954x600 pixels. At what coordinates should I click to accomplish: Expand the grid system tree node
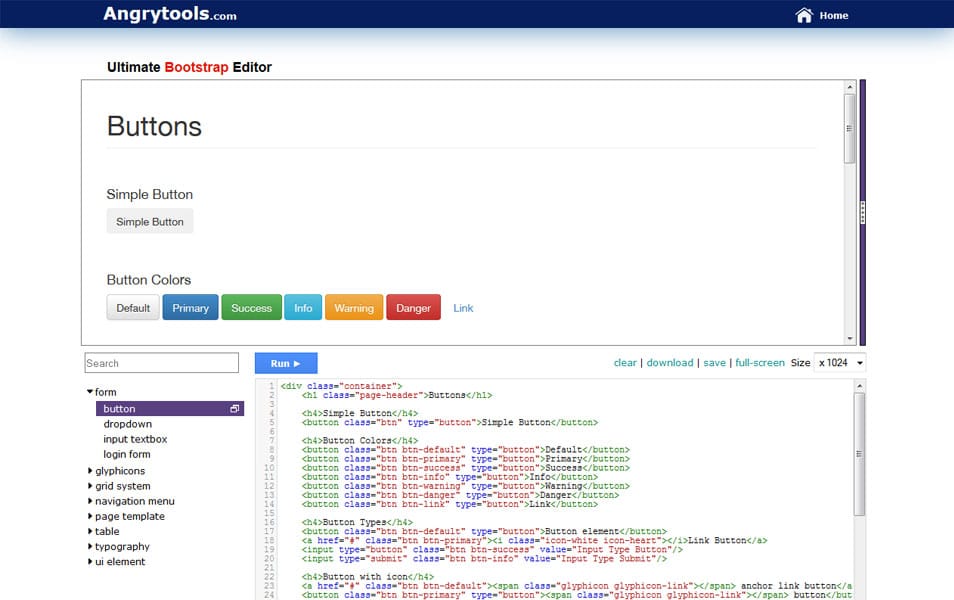[90, 486]
